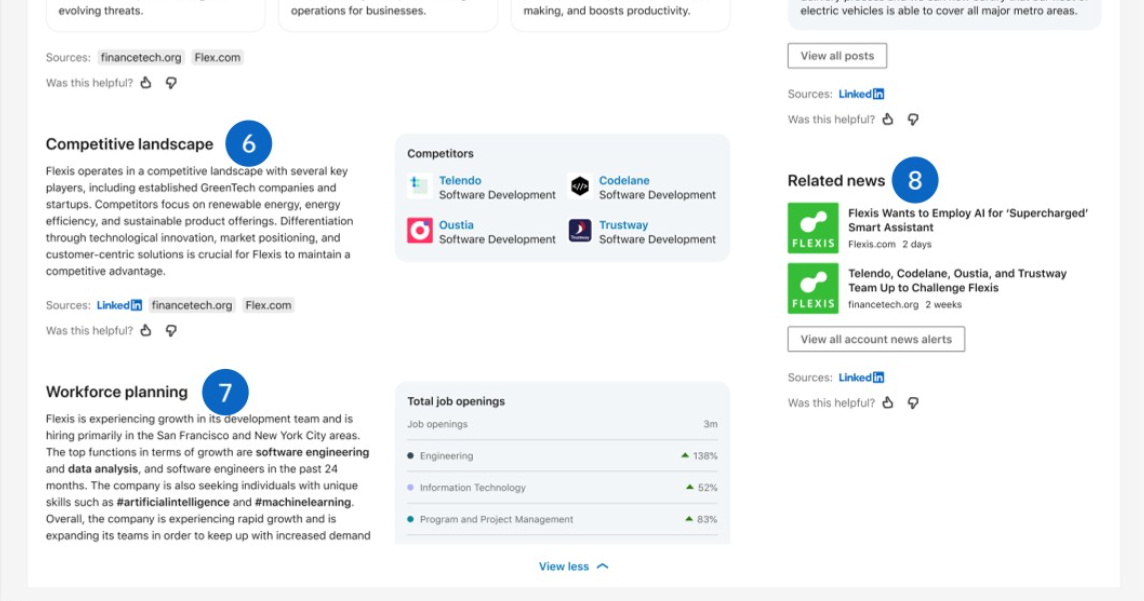Select Program and Project Management row

pos(562,519)
